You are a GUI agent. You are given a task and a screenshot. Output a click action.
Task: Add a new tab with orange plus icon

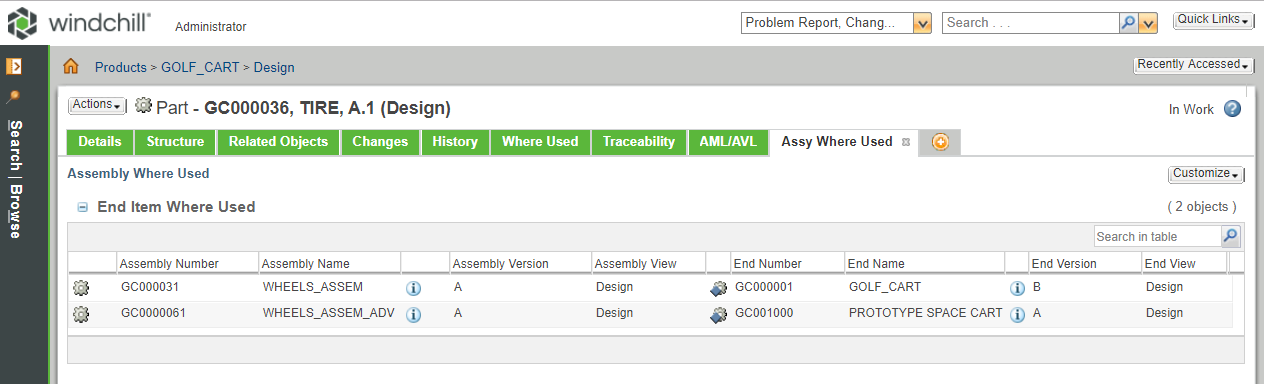pos(940,142)
